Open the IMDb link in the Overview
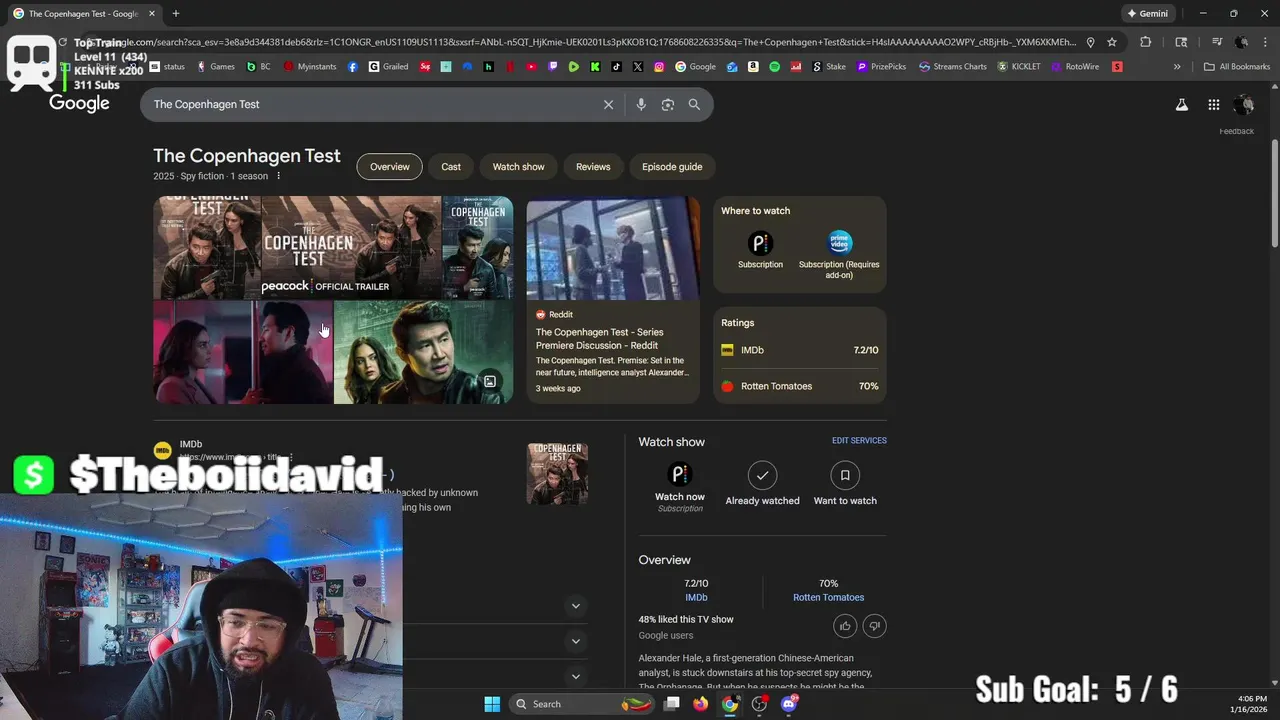This screenshot has height=720, width=1280. pos(696,597)
